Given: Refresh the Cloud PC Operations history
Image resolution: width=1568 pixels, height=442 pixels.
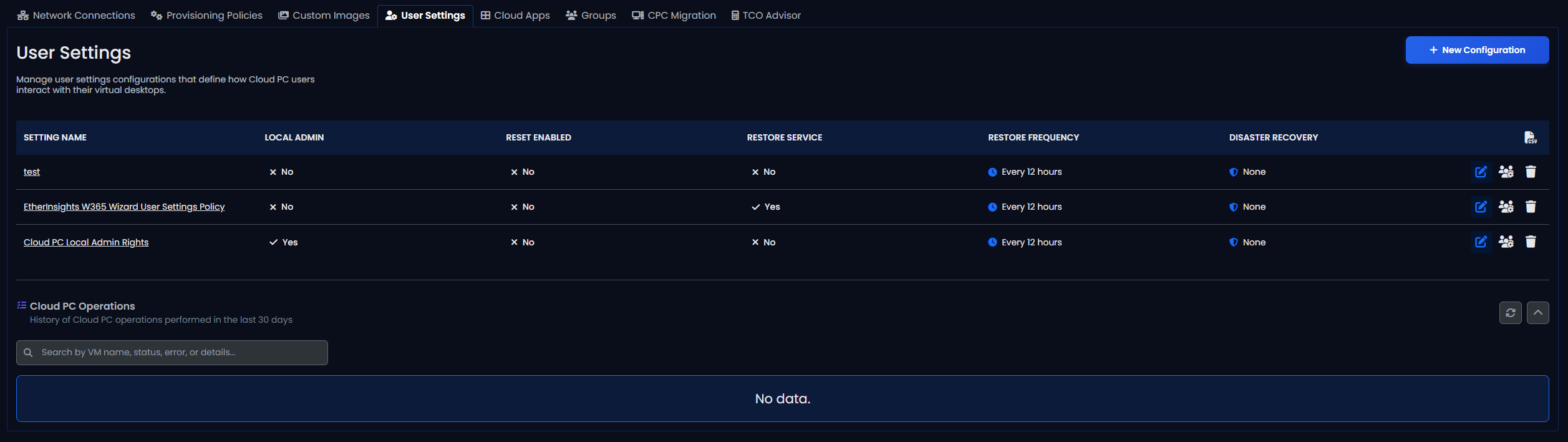Looking at the screenshot, I should (1510, 313).
